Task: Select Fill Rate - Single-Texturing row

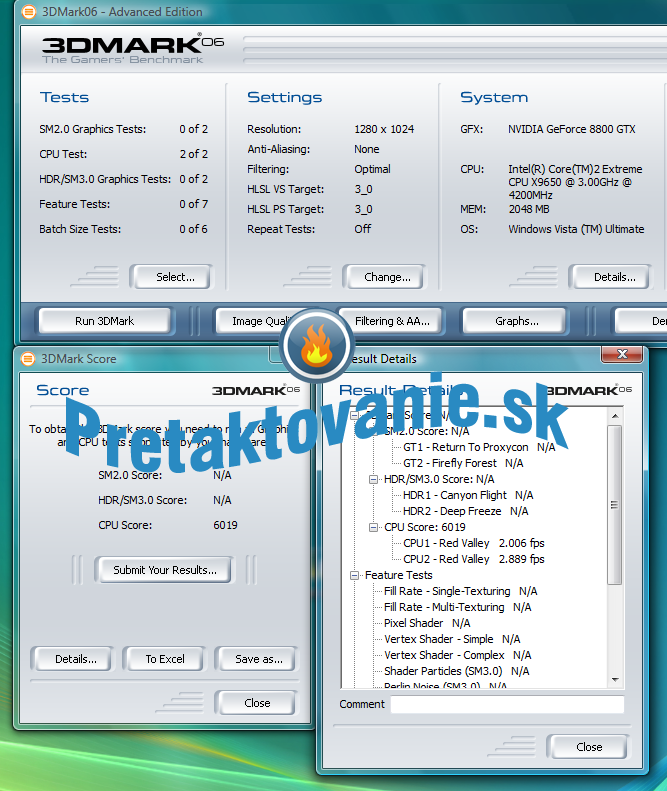Action: pyautogui.click(x=460, y=591)
